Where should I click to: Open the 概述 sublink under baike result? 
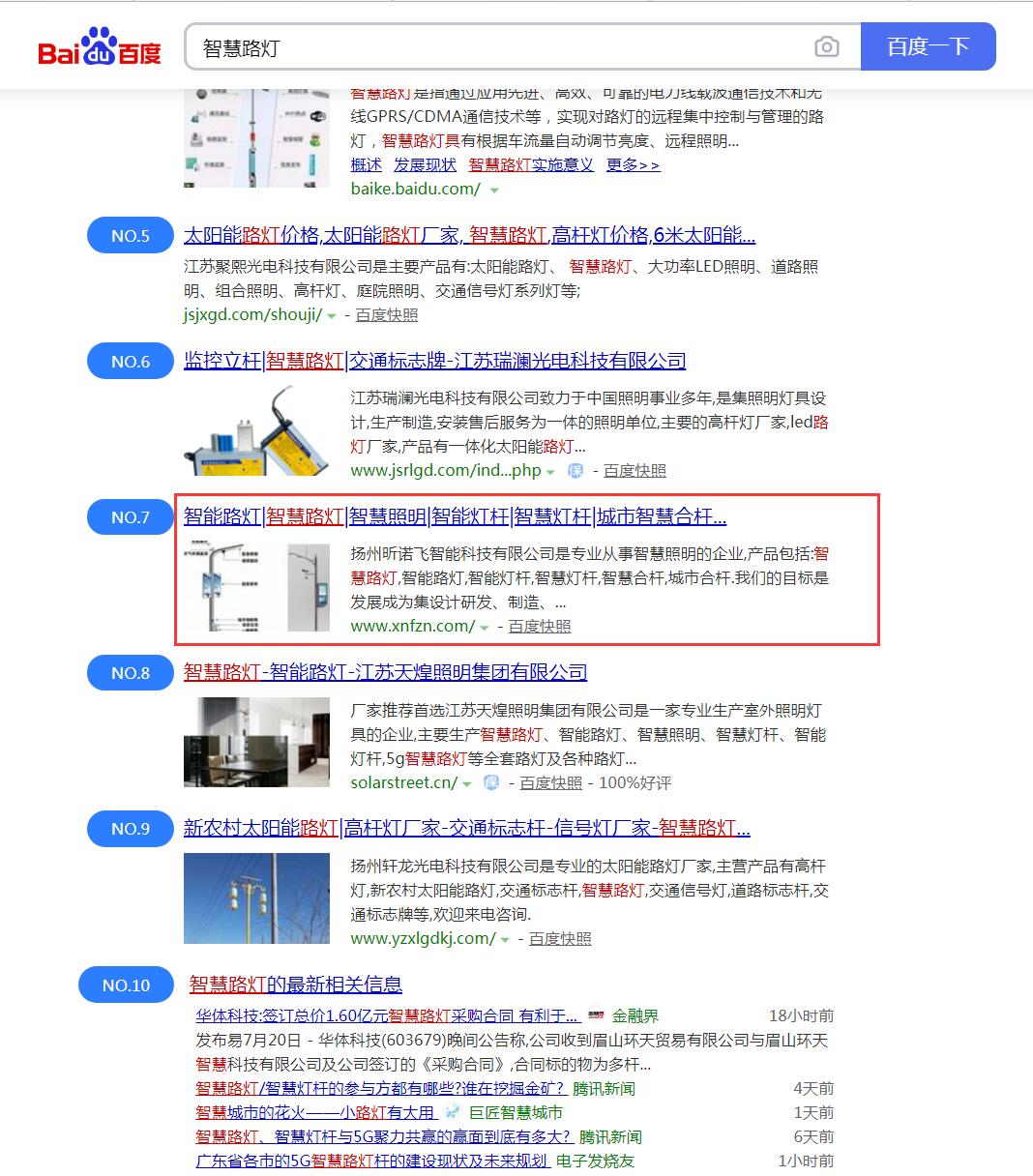coord(367,164)
